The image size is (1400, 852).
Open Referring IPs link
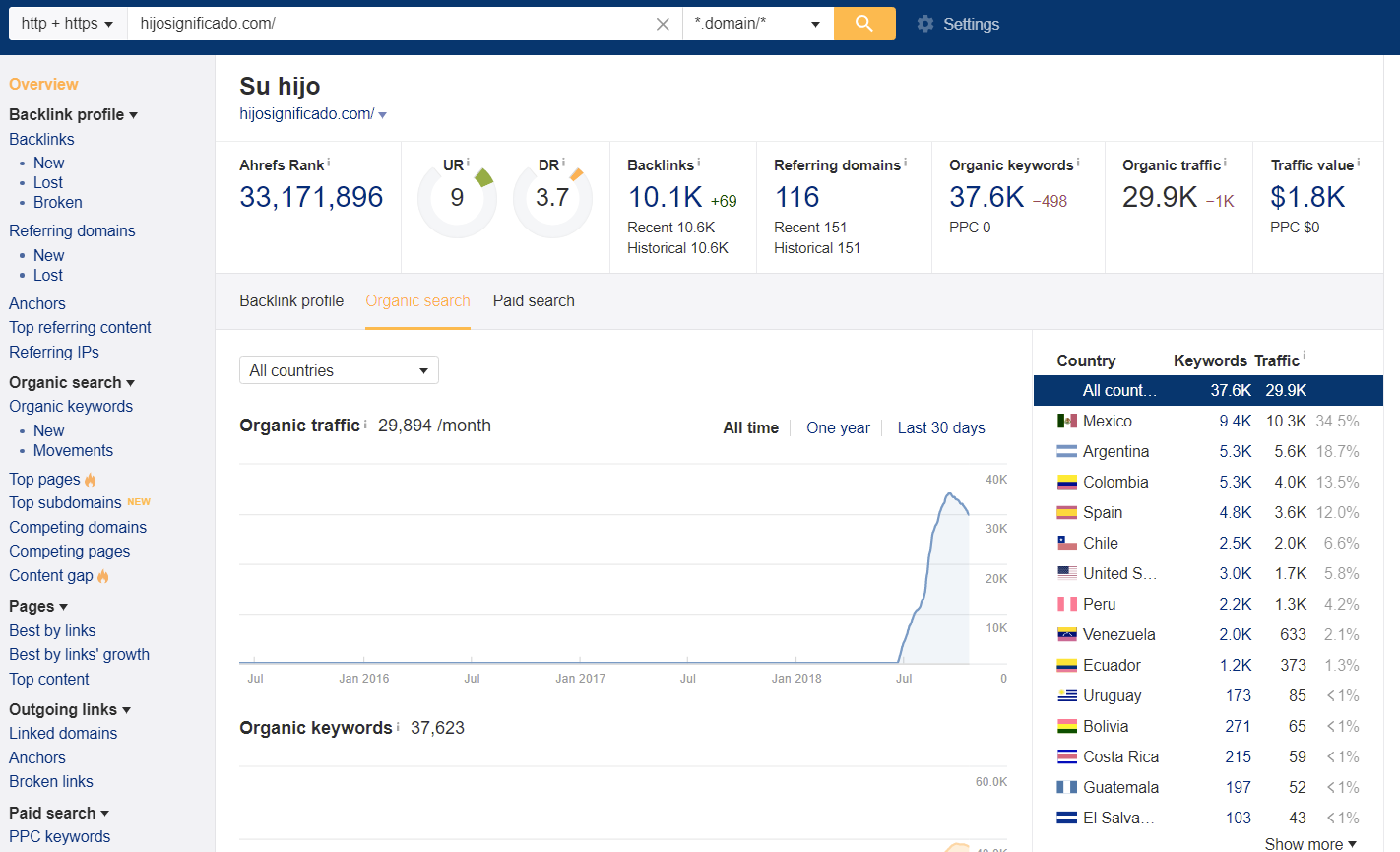tap(54, 352)
